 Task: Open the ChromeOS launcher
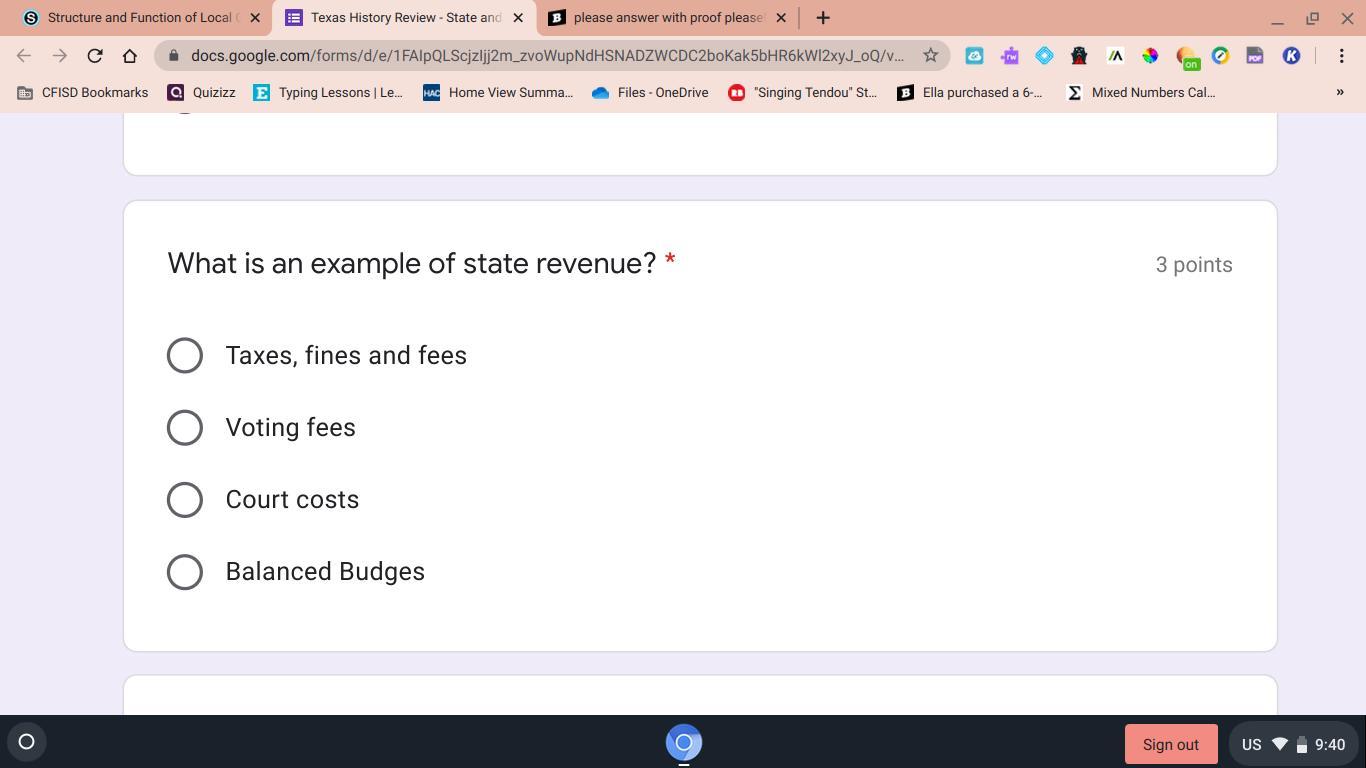(27, 742)
